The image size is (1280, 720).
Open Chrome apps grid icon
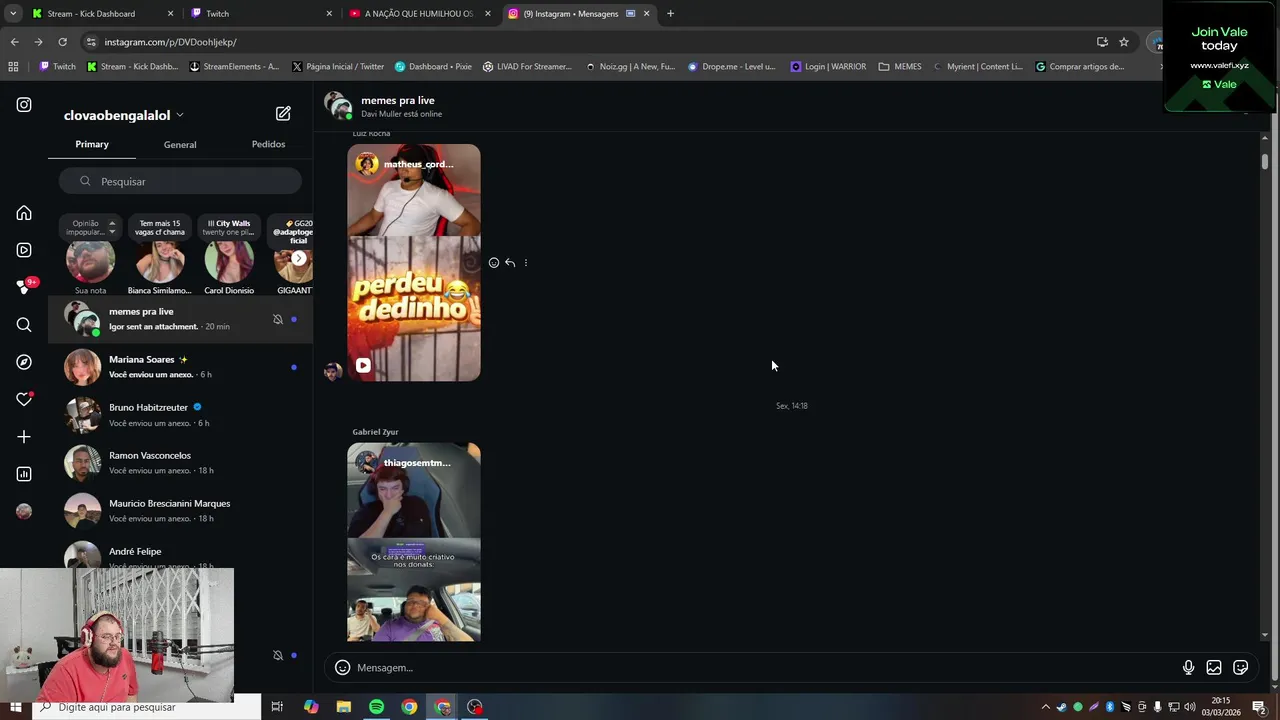13,67
